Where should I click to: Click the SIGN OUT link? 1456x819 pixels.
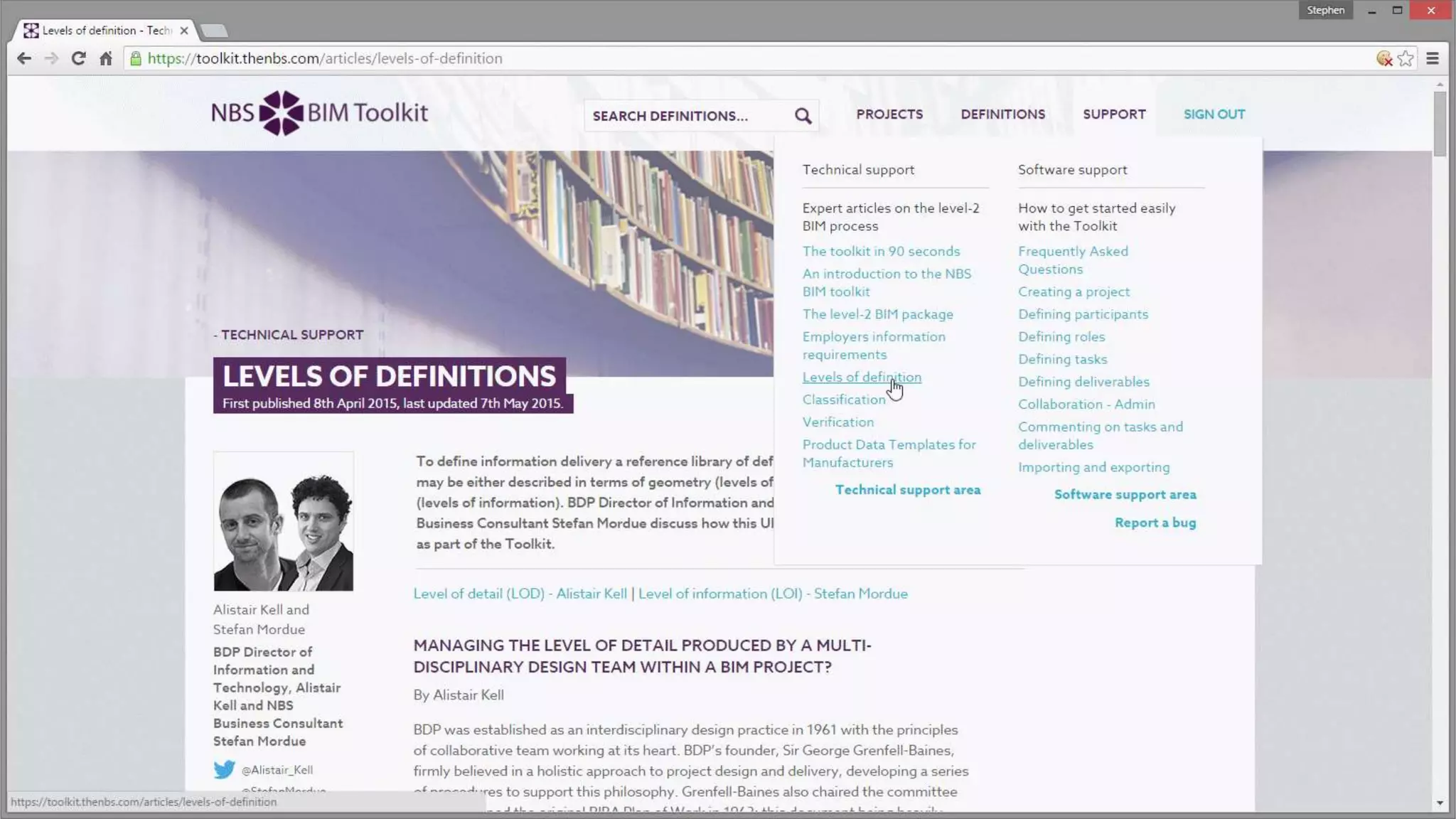(1214, 114)
